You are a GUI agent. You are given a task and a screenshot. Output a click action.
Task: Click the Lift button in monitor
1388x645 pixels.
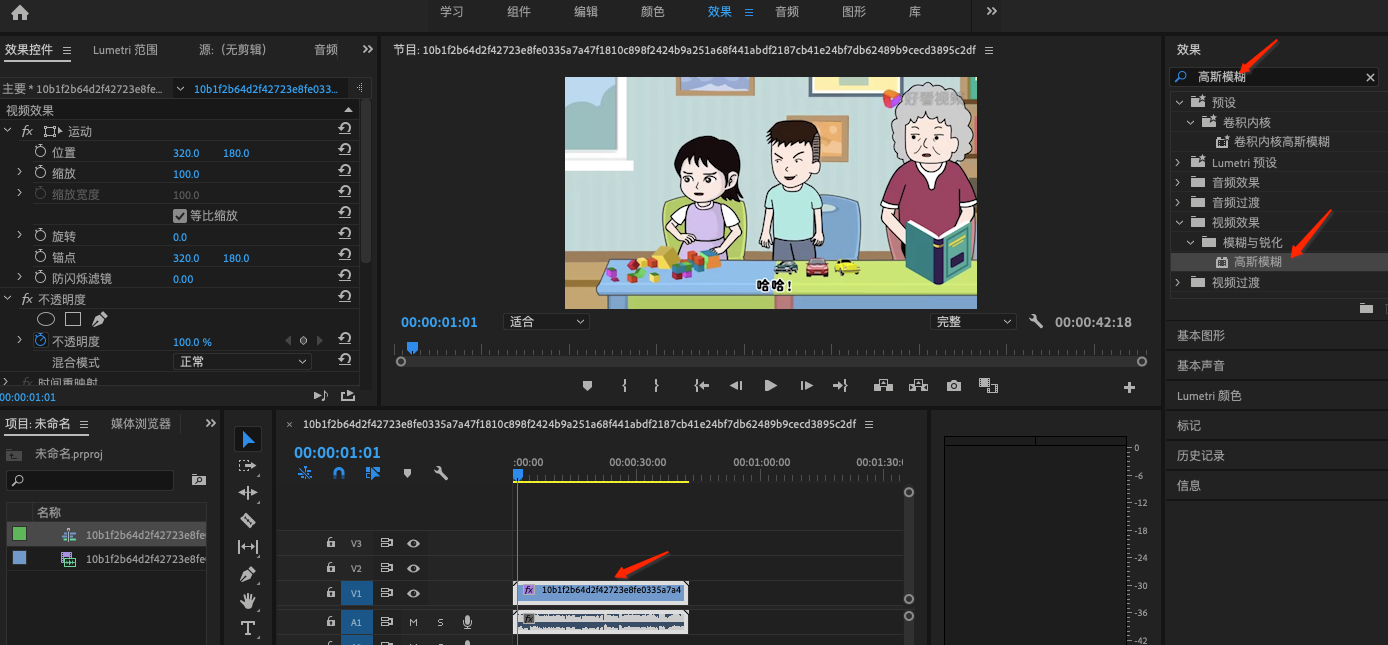[x=883, y=385]
